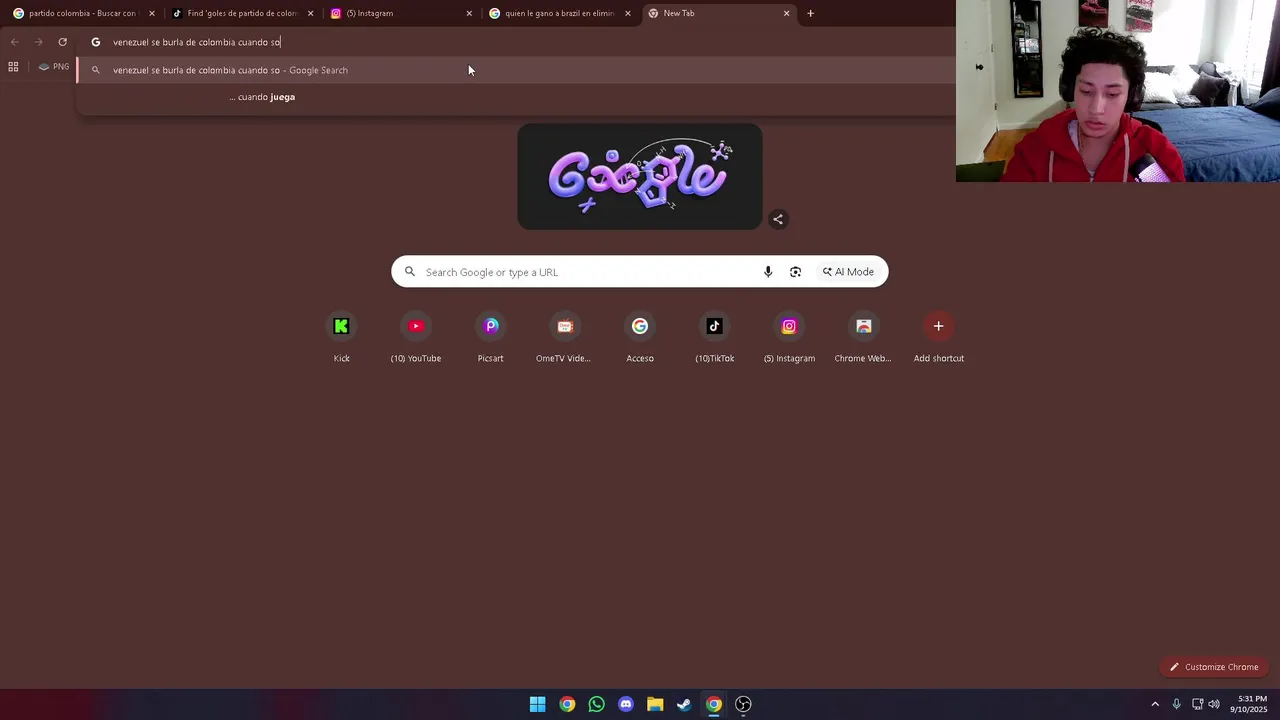The image size is (1280, 720).
Task: Open volume control in system tray
Action: pos(1214,704)
